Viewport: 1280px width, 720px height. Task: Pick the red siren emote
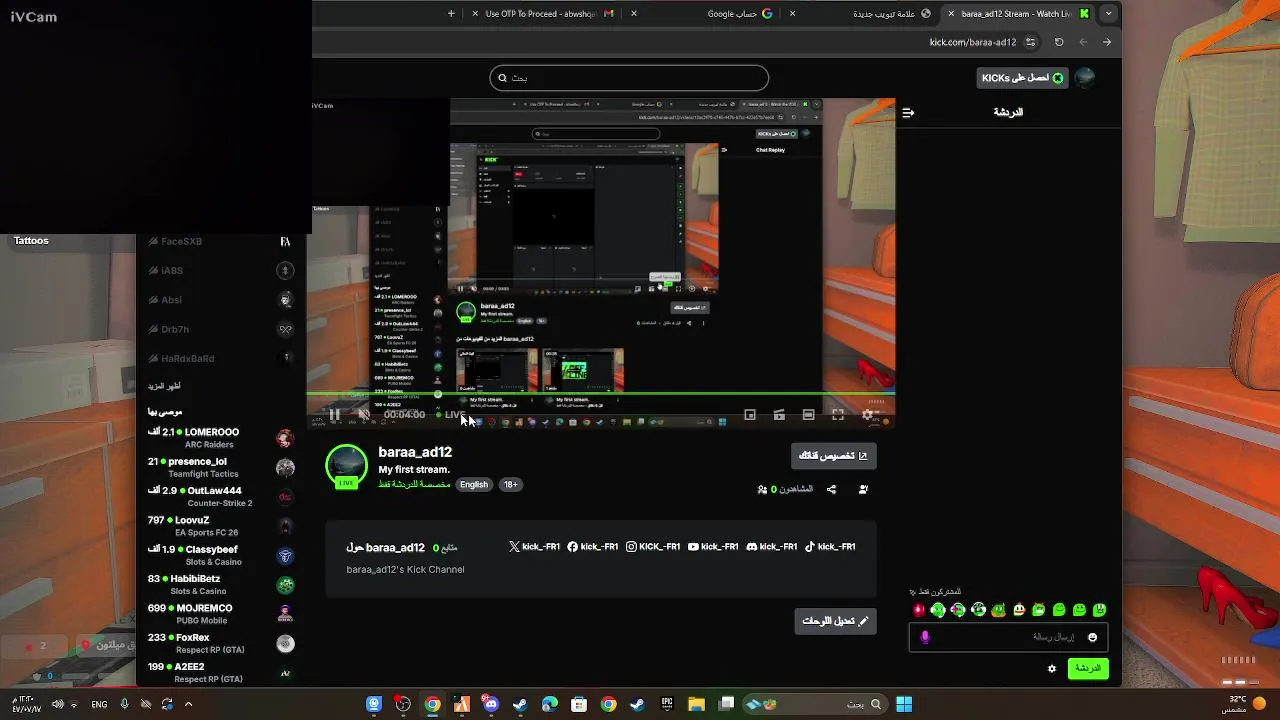pos(919,610)
